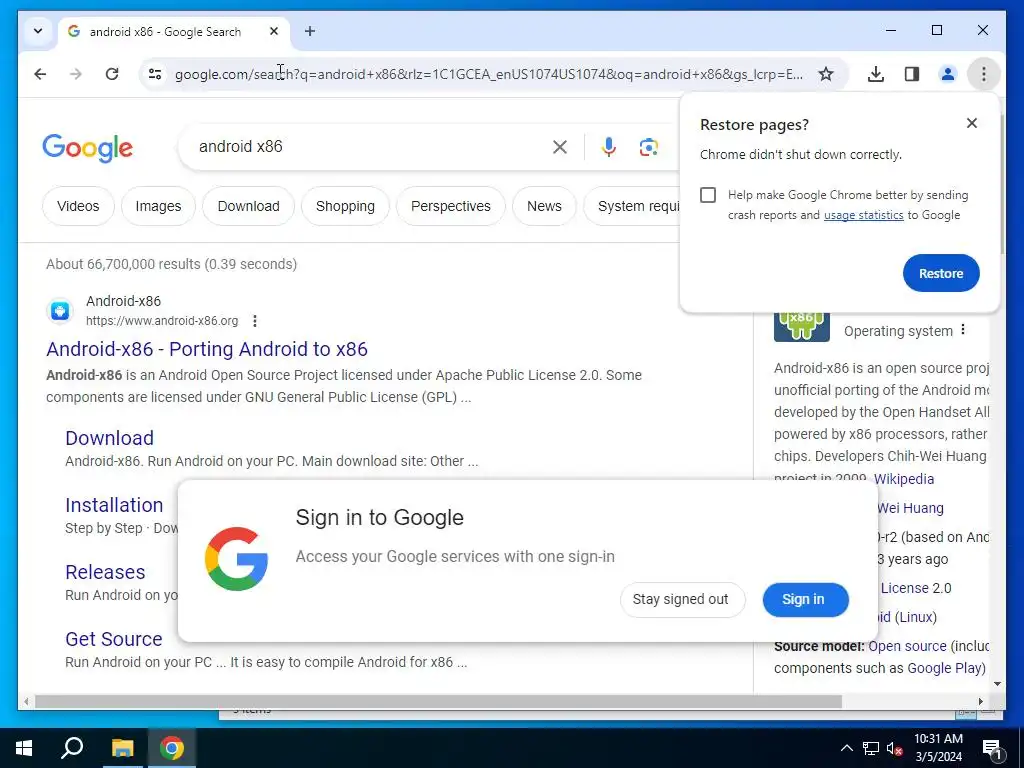Image resolution: width=1024 pixels, height=768 pixels.
Task: Dismiss the Restore pages popup
Action: point(972,123)
